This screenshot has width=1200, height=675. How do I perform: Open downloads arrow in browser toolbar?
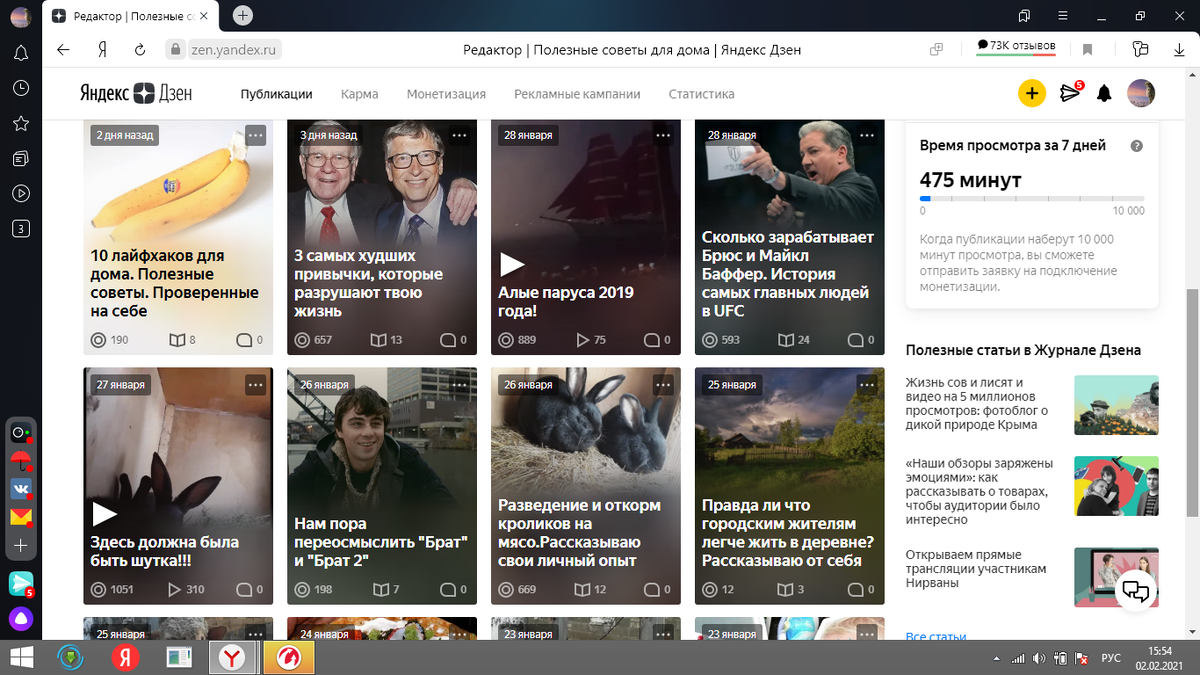[x=1177, y=50]
